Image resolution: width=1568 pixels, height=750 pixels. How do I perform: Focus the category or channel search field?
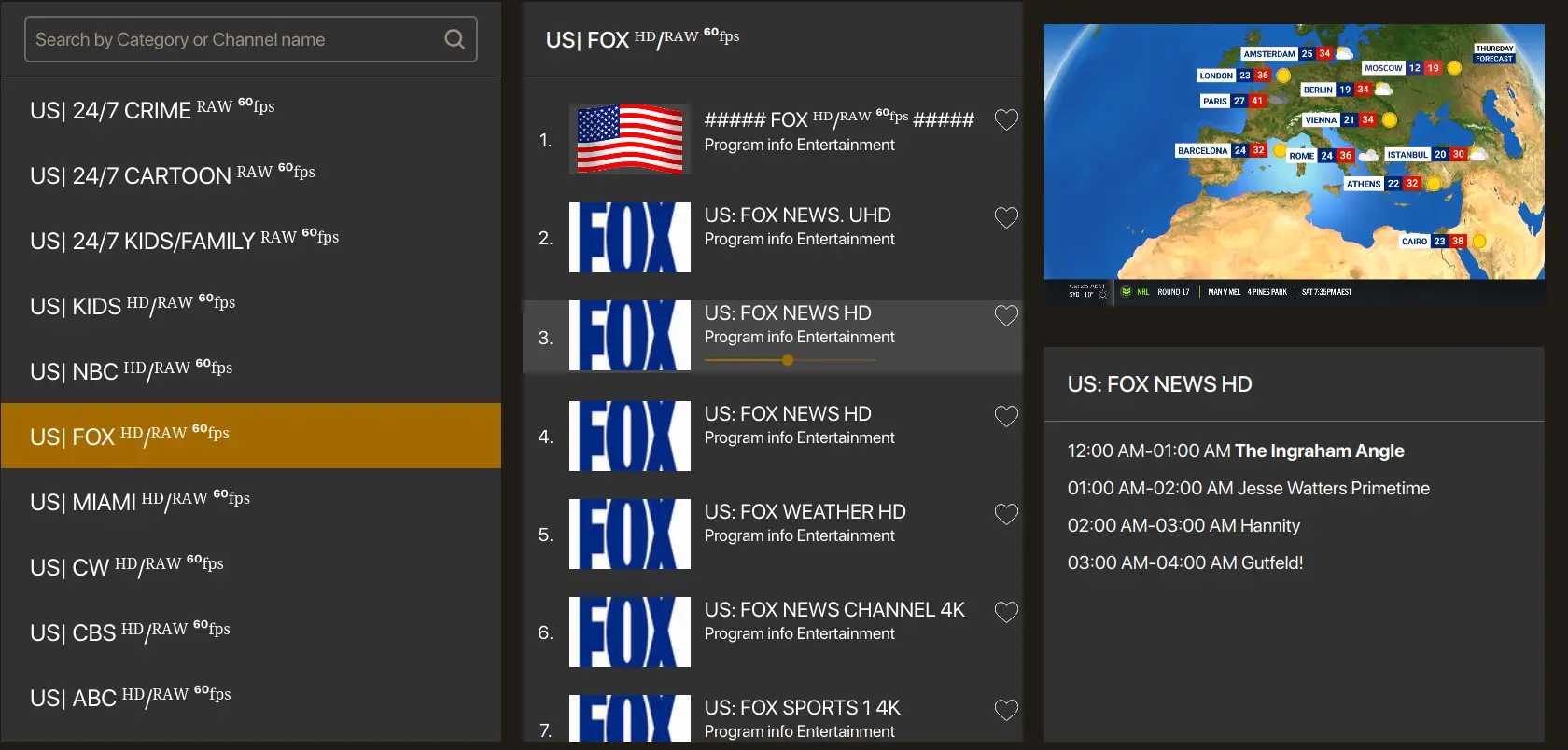point(250,39)
